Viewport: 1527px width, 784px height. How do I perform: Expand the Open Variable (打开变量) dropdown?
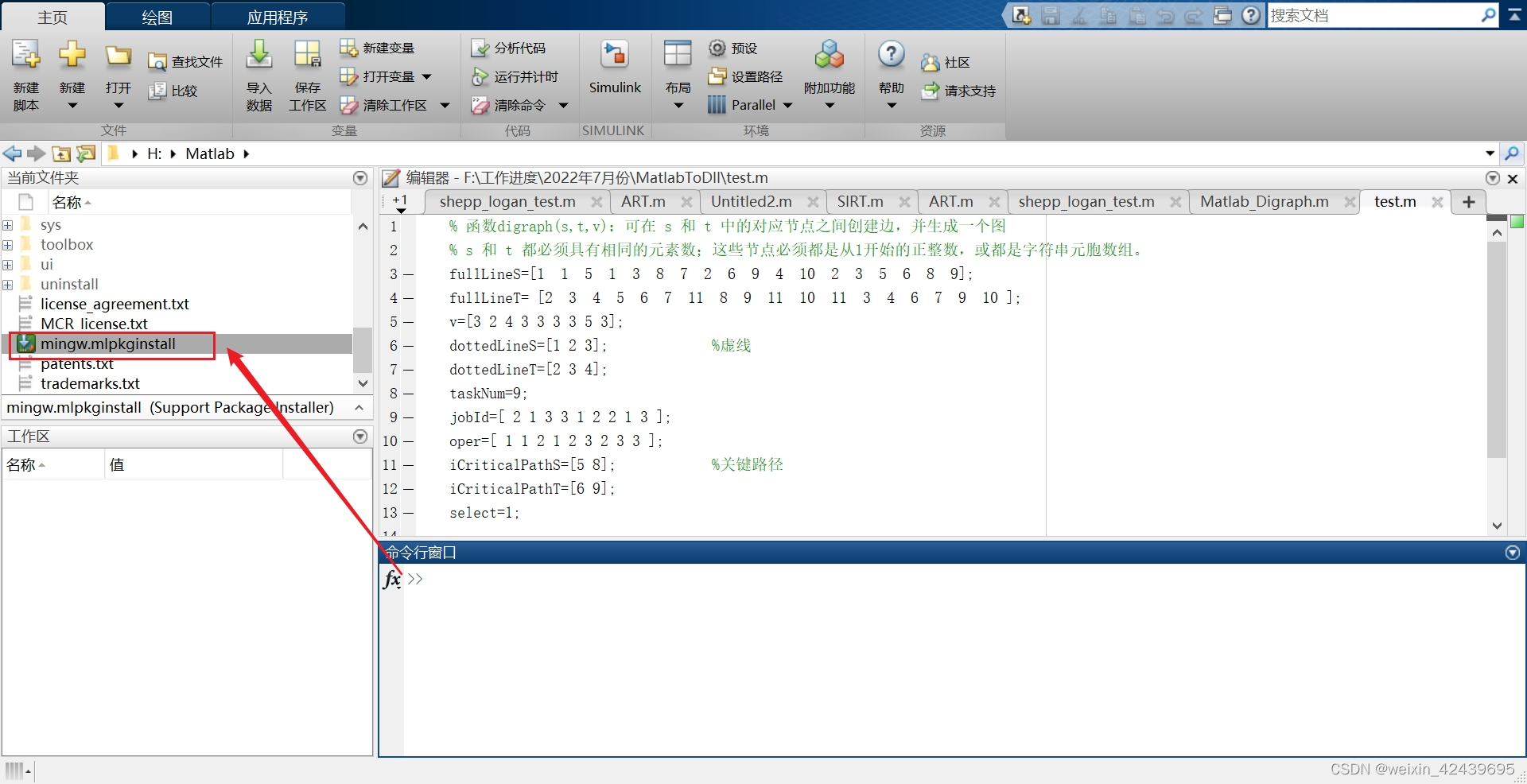[427, 77]
